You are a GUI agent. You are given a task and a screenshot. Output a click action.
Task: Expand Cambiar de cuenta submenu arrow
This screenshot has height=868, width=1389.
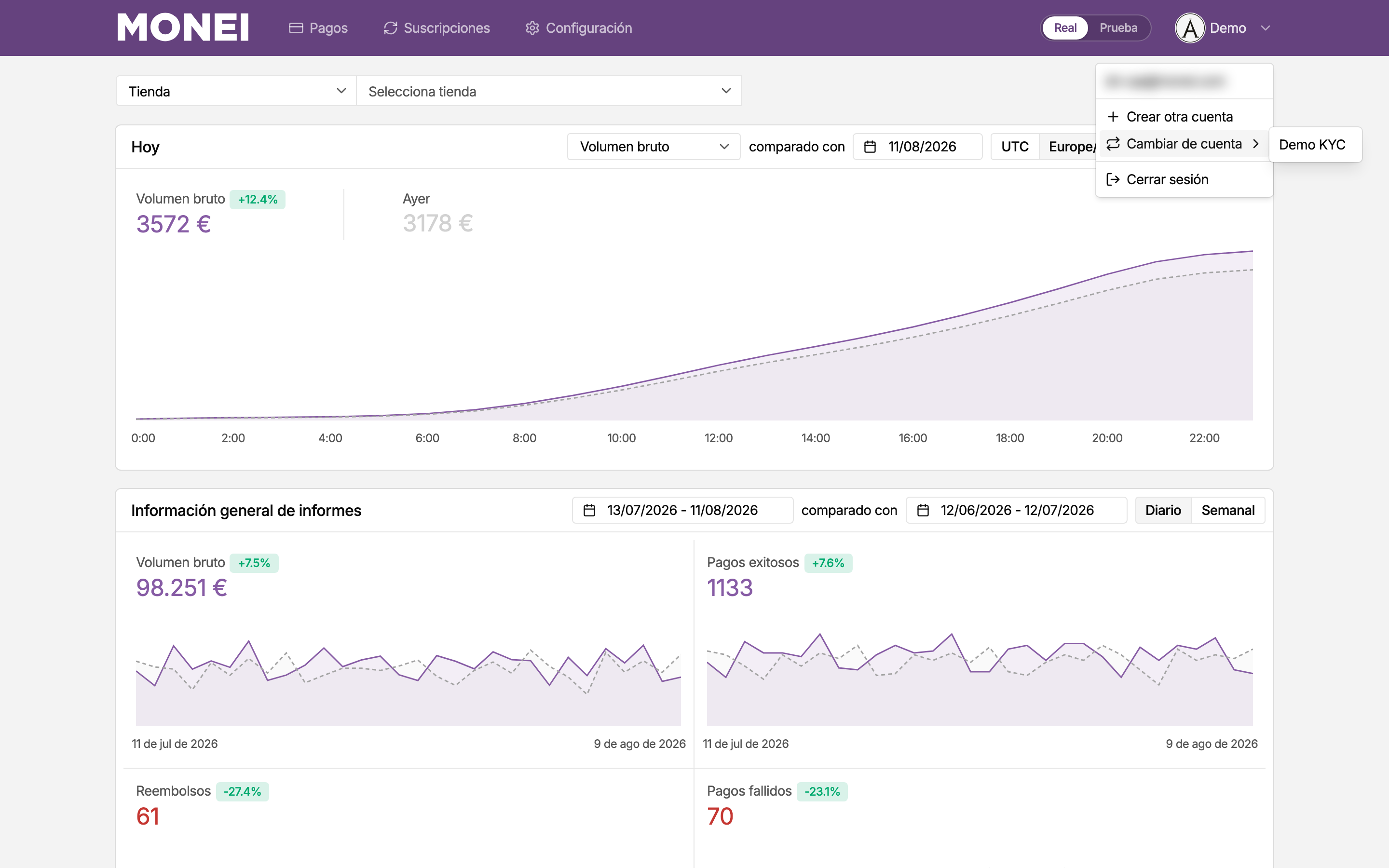1256,144
